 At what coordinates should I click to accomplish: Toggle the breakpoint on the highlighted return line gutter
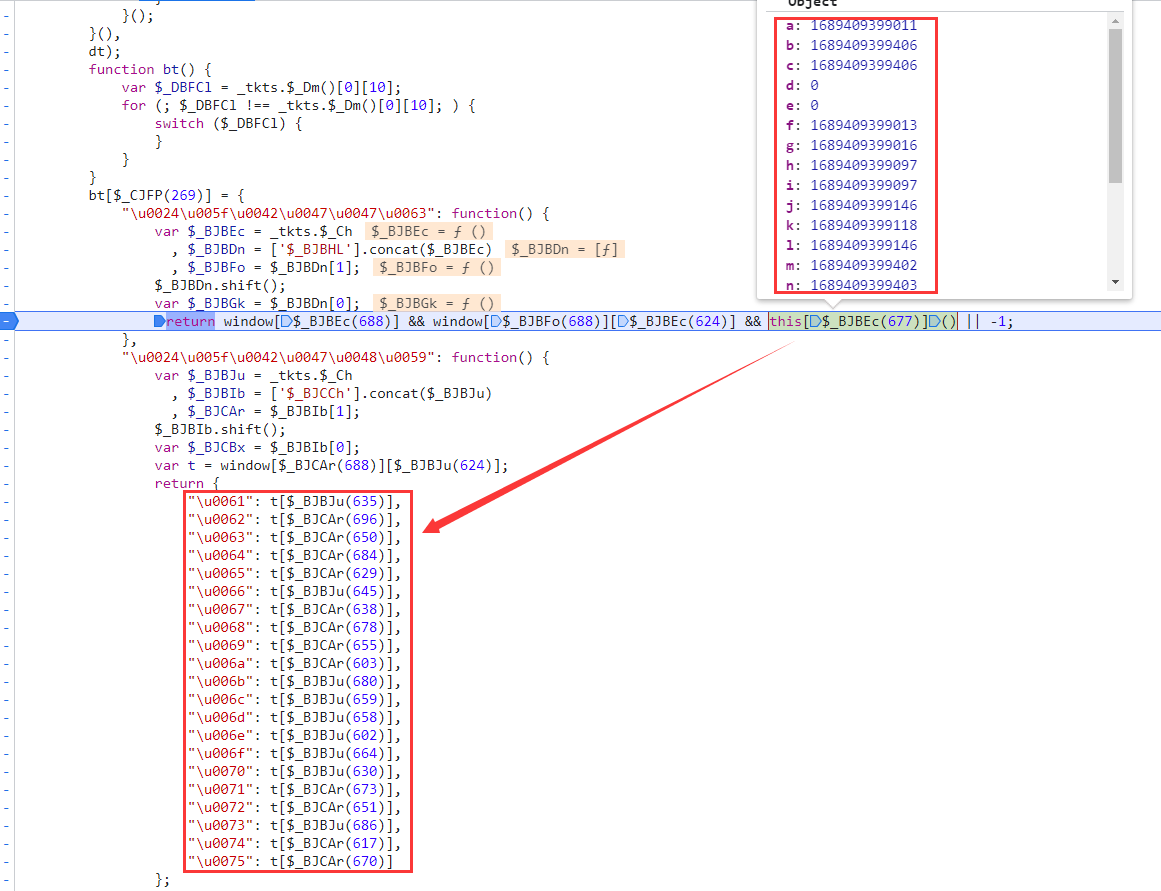coord(8,321)
